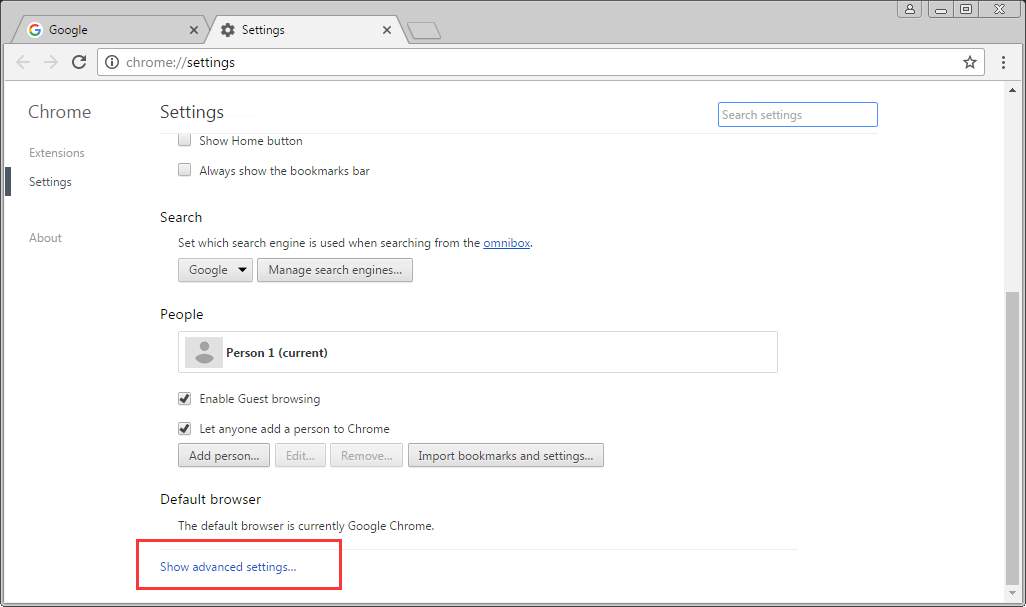Select the Person 1 (current) row
The height and width of the screenshot is (607, 1026).
pyautogui.click(x=478, y=352)
